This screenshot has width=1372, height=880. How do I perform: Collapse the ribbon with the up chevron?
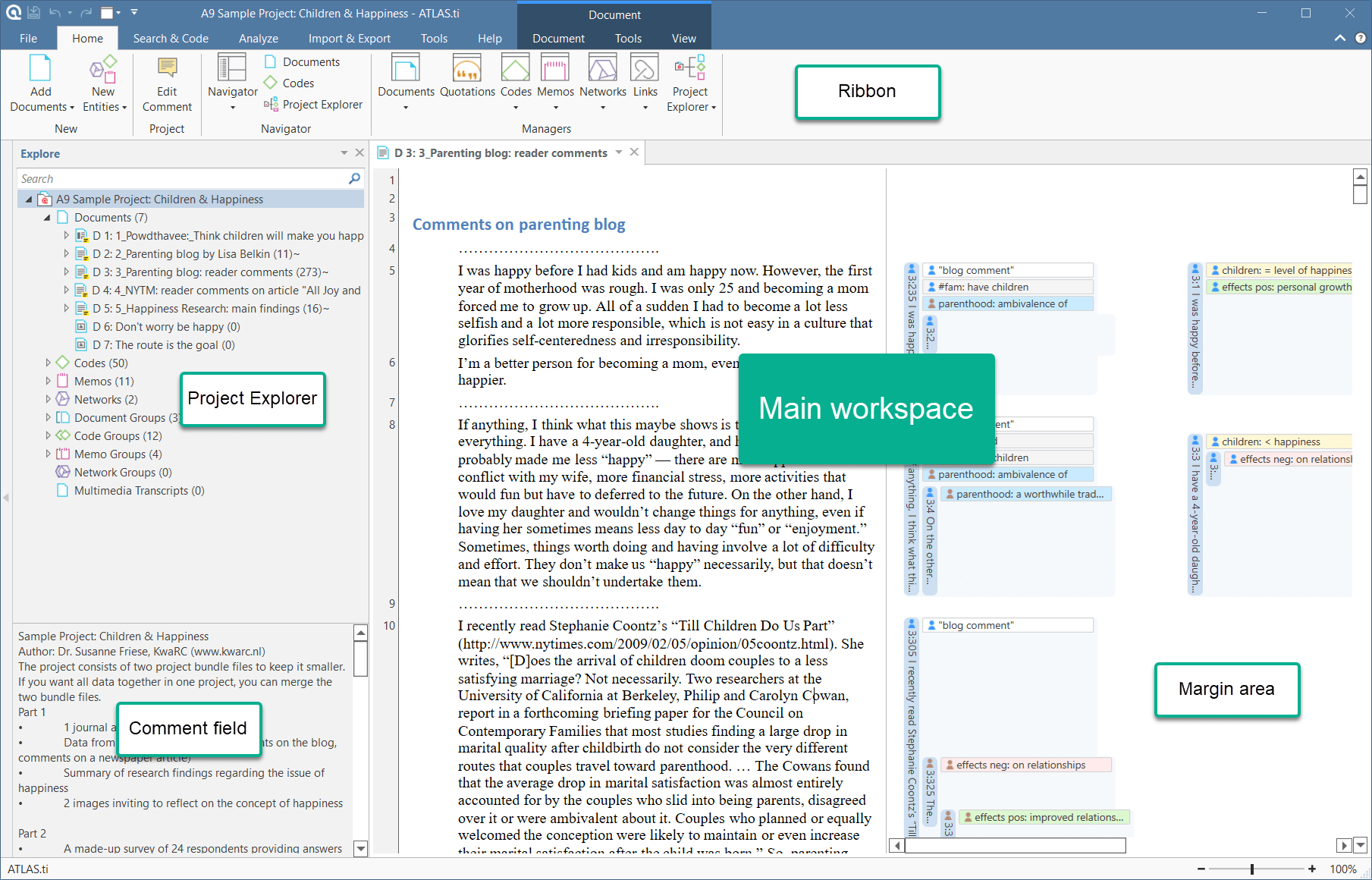click(x=1340, y=38)
